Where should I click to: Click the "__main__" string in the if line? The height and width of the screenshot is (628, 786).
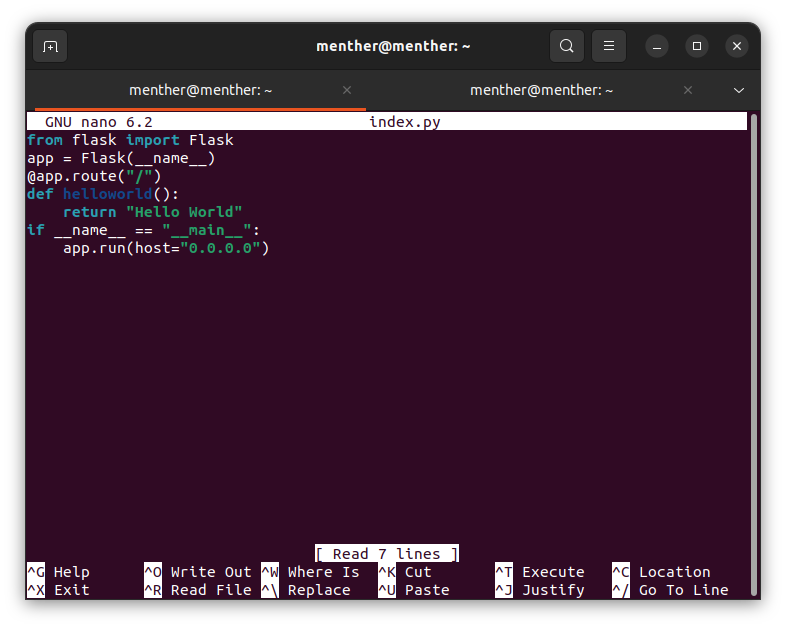(207, 230)
